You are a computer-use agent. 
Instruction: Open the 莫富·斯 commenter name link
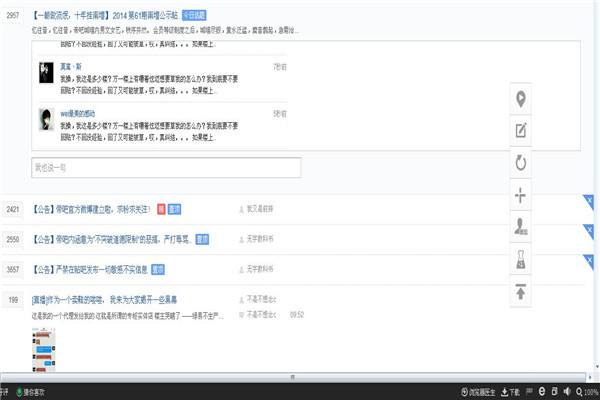pyautogui.click(x=71, y=67)
